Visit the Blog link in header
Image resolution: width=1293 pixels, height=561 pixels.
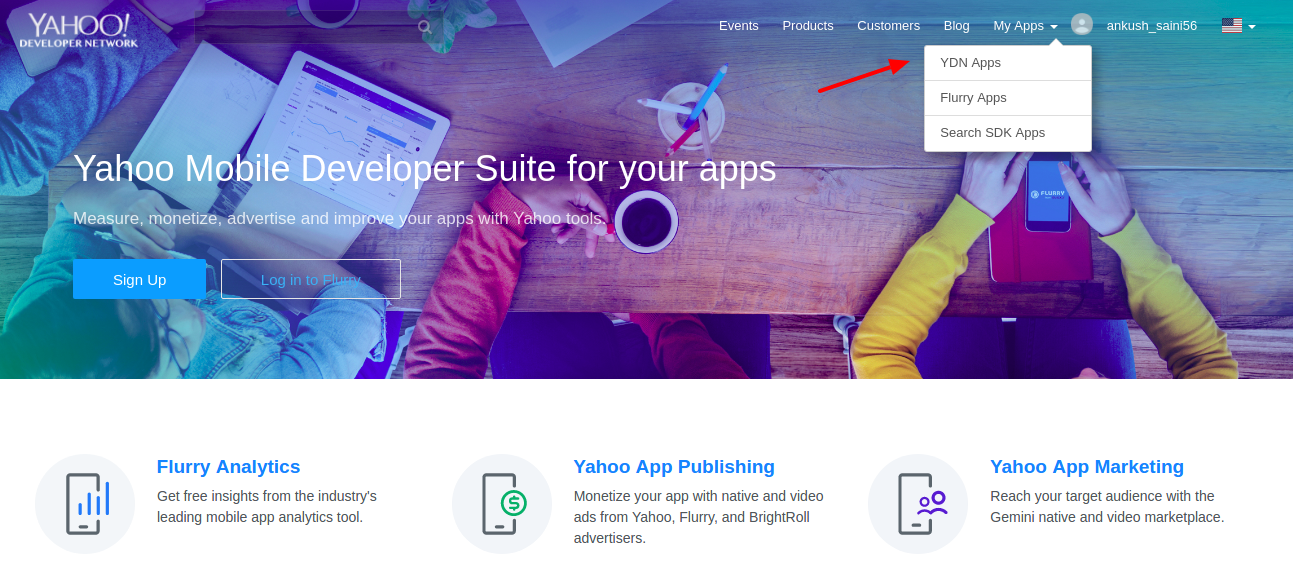tap(956, 26)
